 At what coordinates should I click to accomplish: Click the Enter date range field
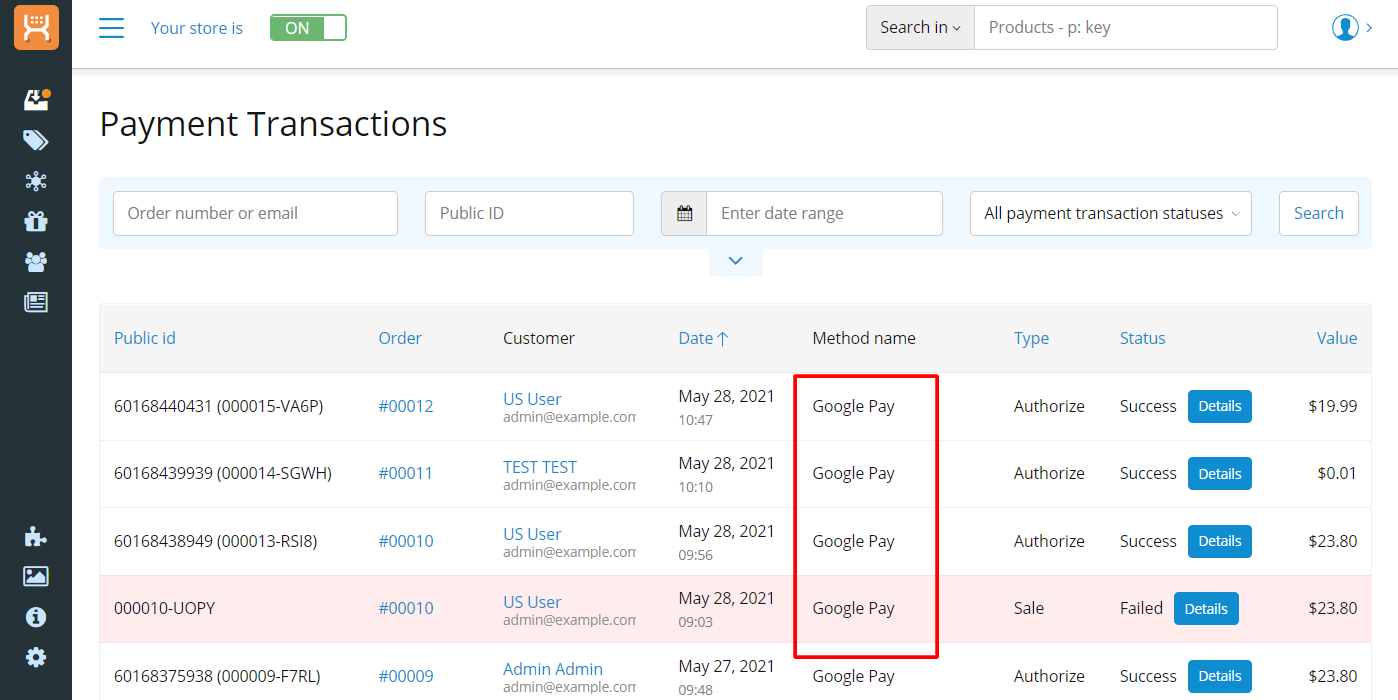coord(824,213)
